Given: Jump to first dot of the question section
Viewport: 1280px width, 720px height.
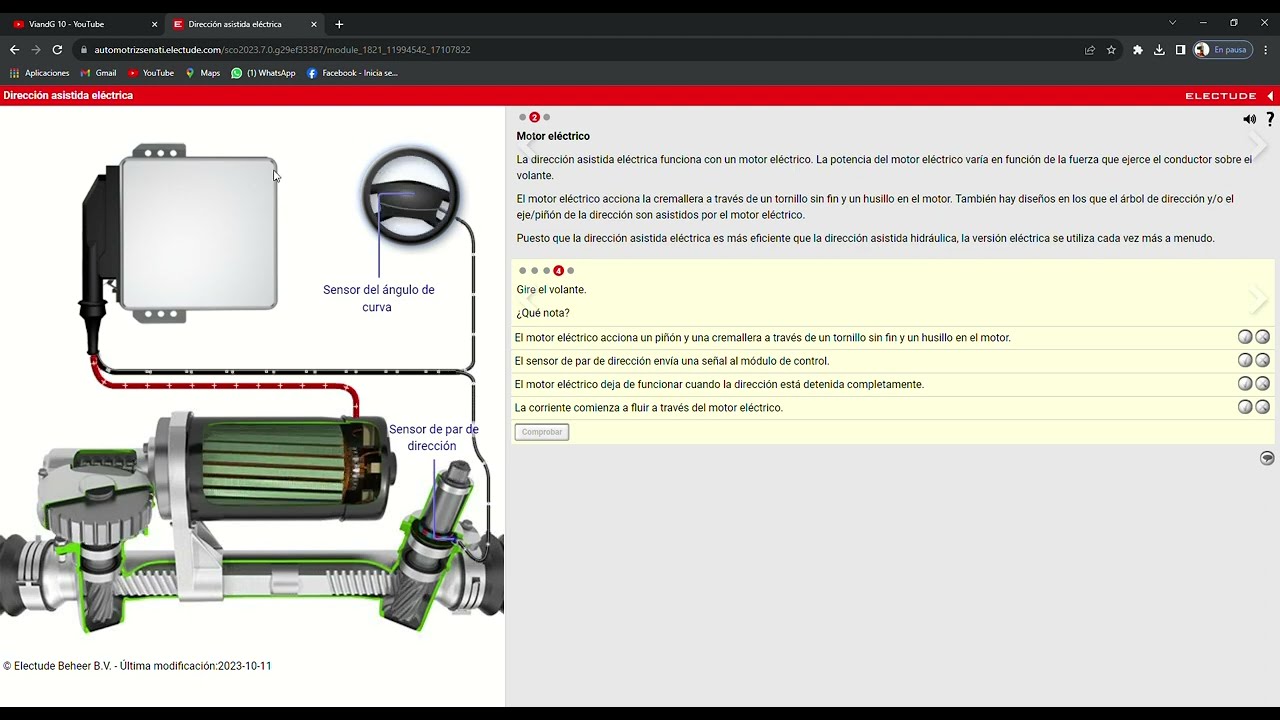Looking at the screenshot, I should (x=523, y=271).
